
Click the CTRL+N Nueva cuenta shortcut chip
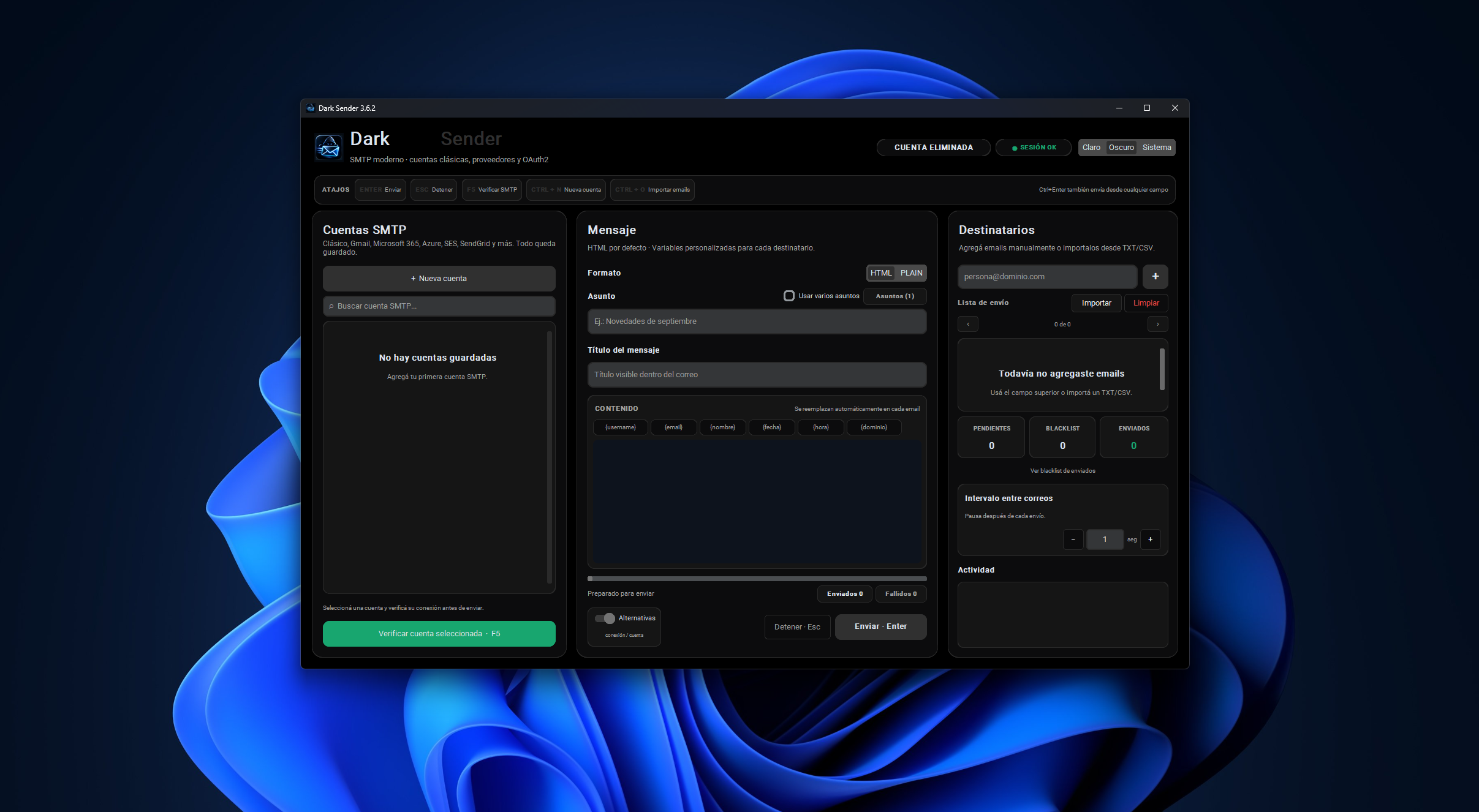565,190
